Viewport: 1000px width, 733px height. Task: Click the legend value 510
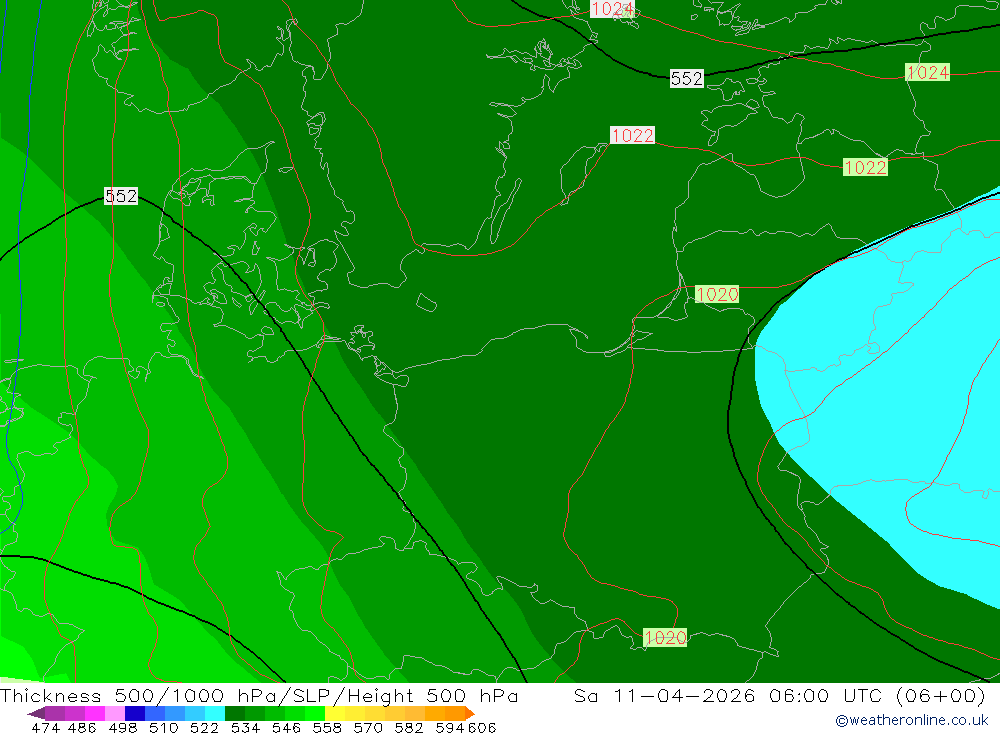pos(164,728)
